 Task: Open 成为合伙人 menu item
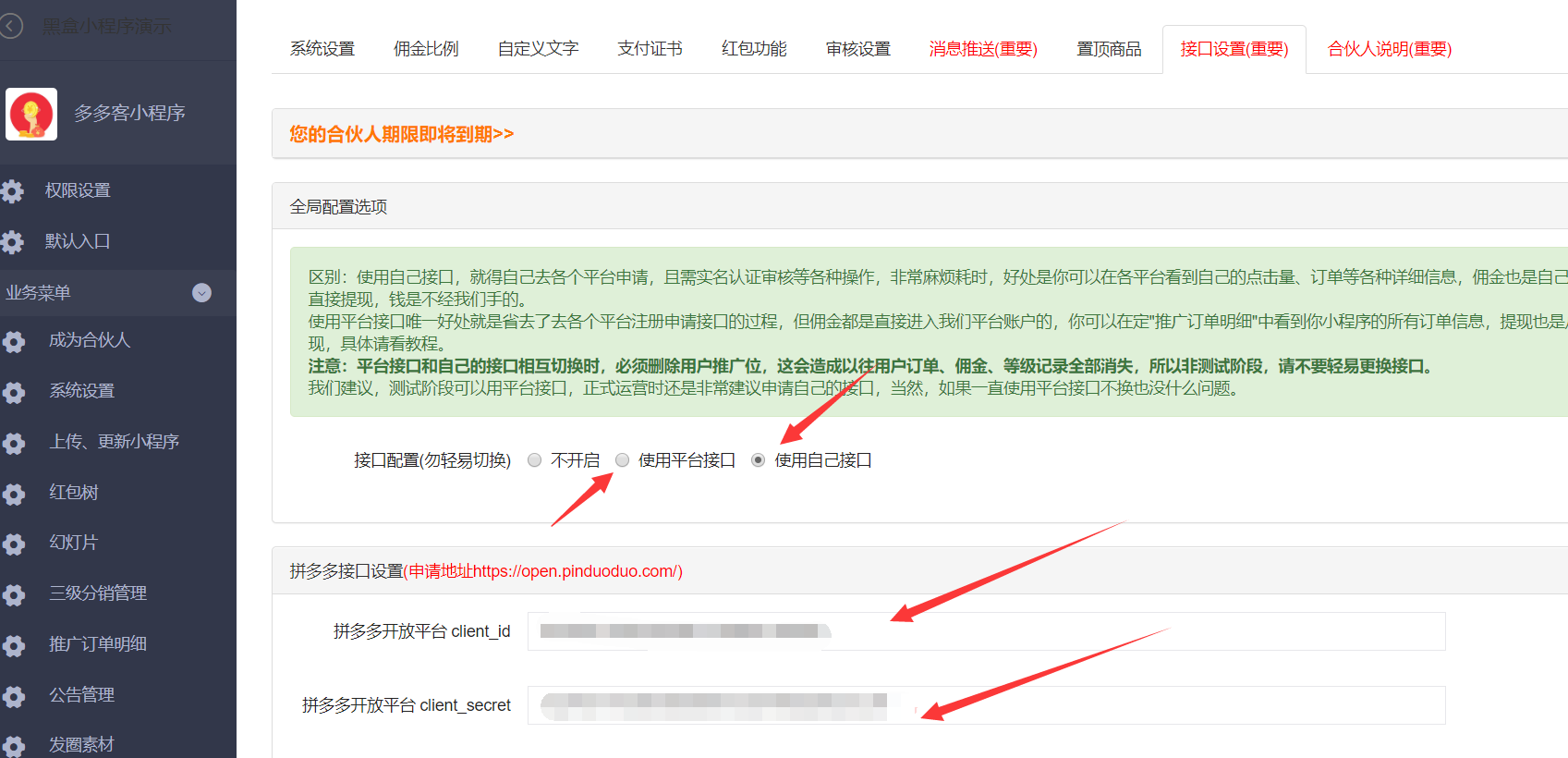(90, 340)
